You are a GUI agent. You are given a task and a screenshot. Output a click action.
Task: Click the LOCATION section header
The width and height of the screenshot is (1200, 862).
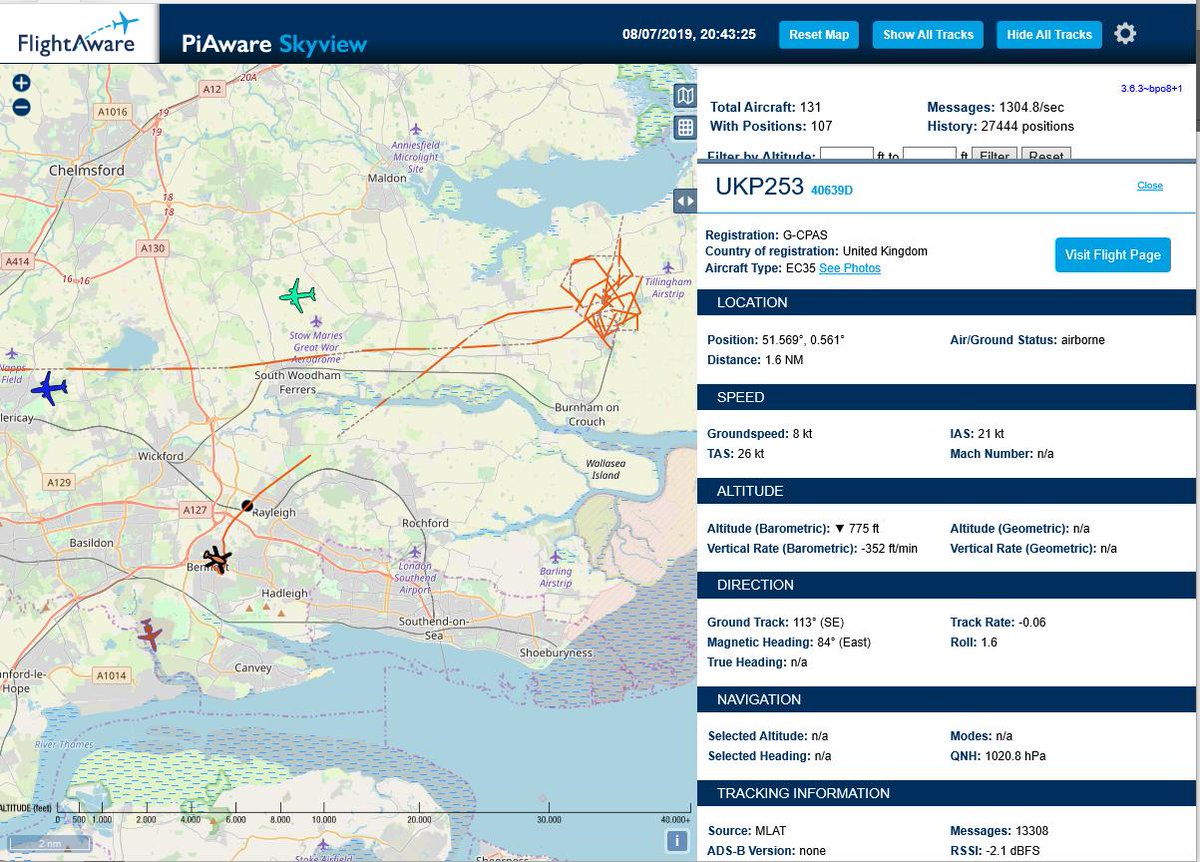[x=947, y=303]
